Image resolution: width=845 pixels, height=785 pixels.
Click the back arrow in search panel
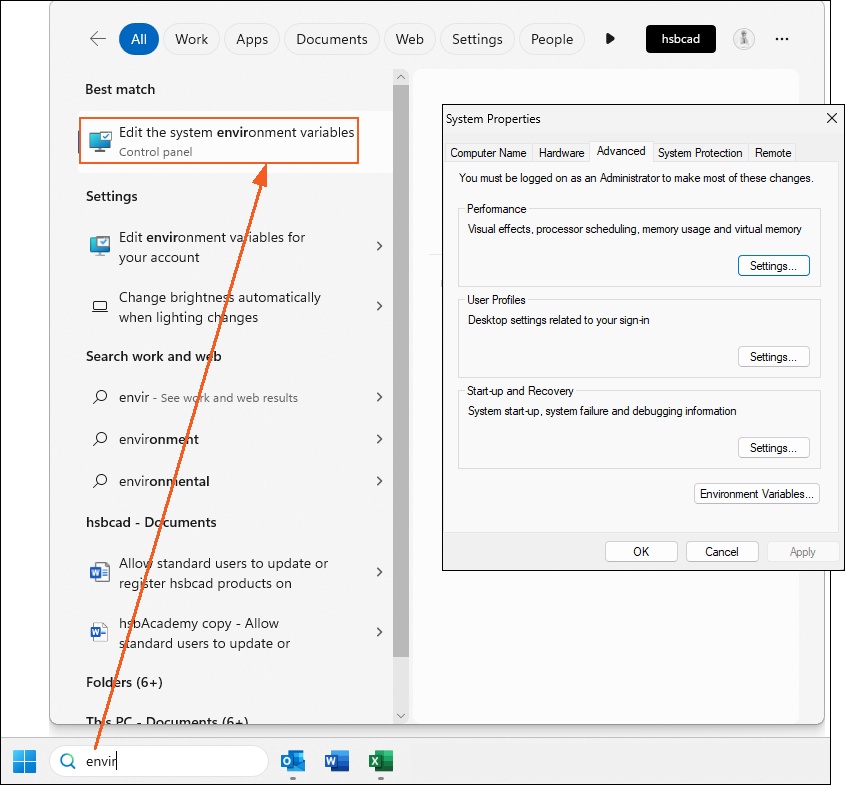[x=98, y=39]
